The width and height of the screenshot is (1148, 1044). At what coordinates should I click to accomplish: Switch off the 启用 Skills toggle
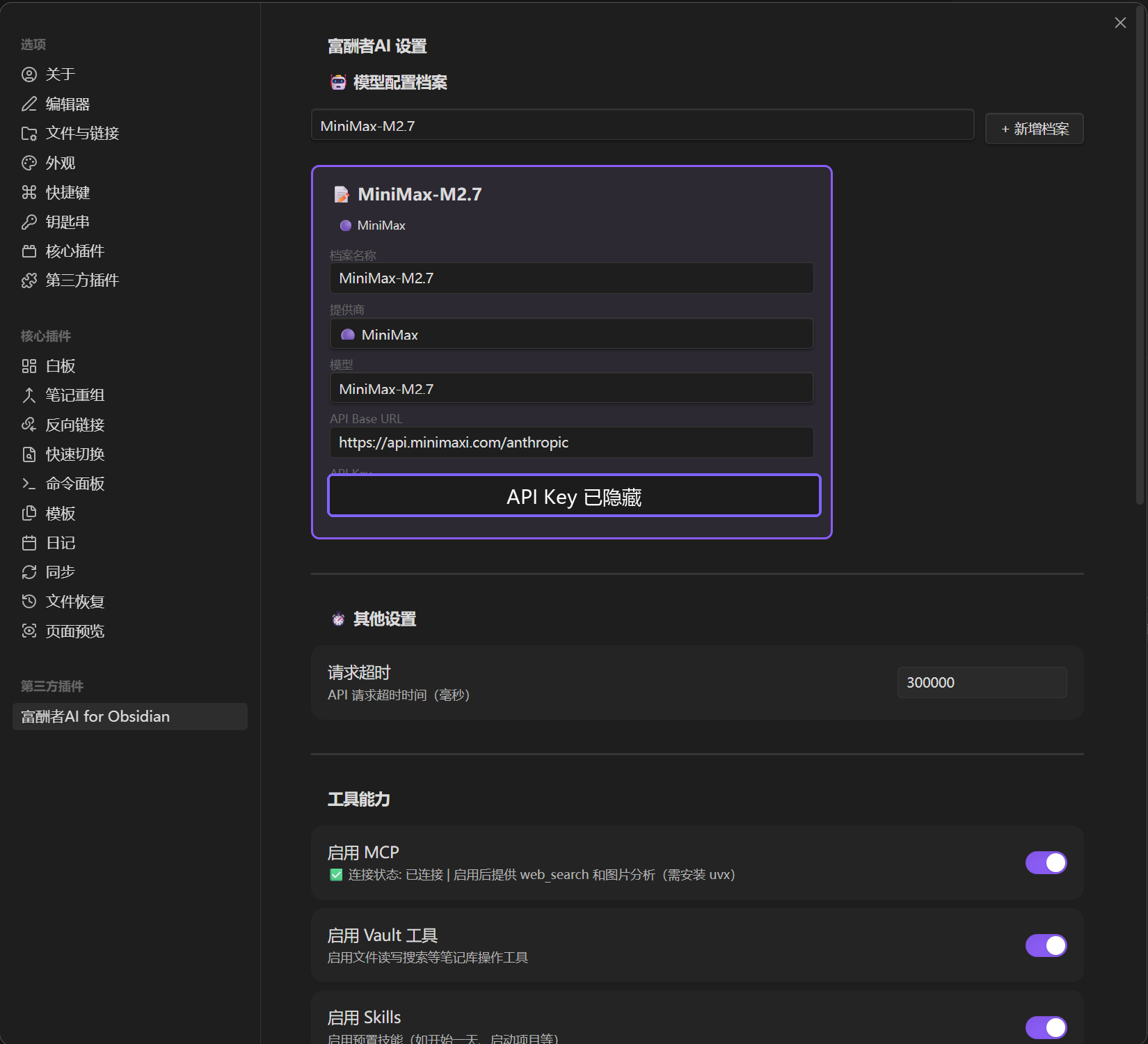pyautogui.click(x=1046, y=1027)
